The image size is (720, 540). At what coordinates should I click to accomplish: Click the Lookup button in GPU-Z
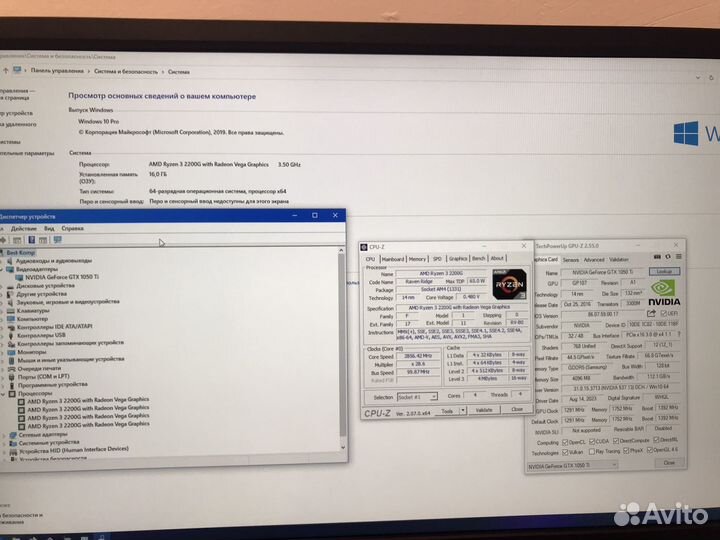click(x=664, y=271)
